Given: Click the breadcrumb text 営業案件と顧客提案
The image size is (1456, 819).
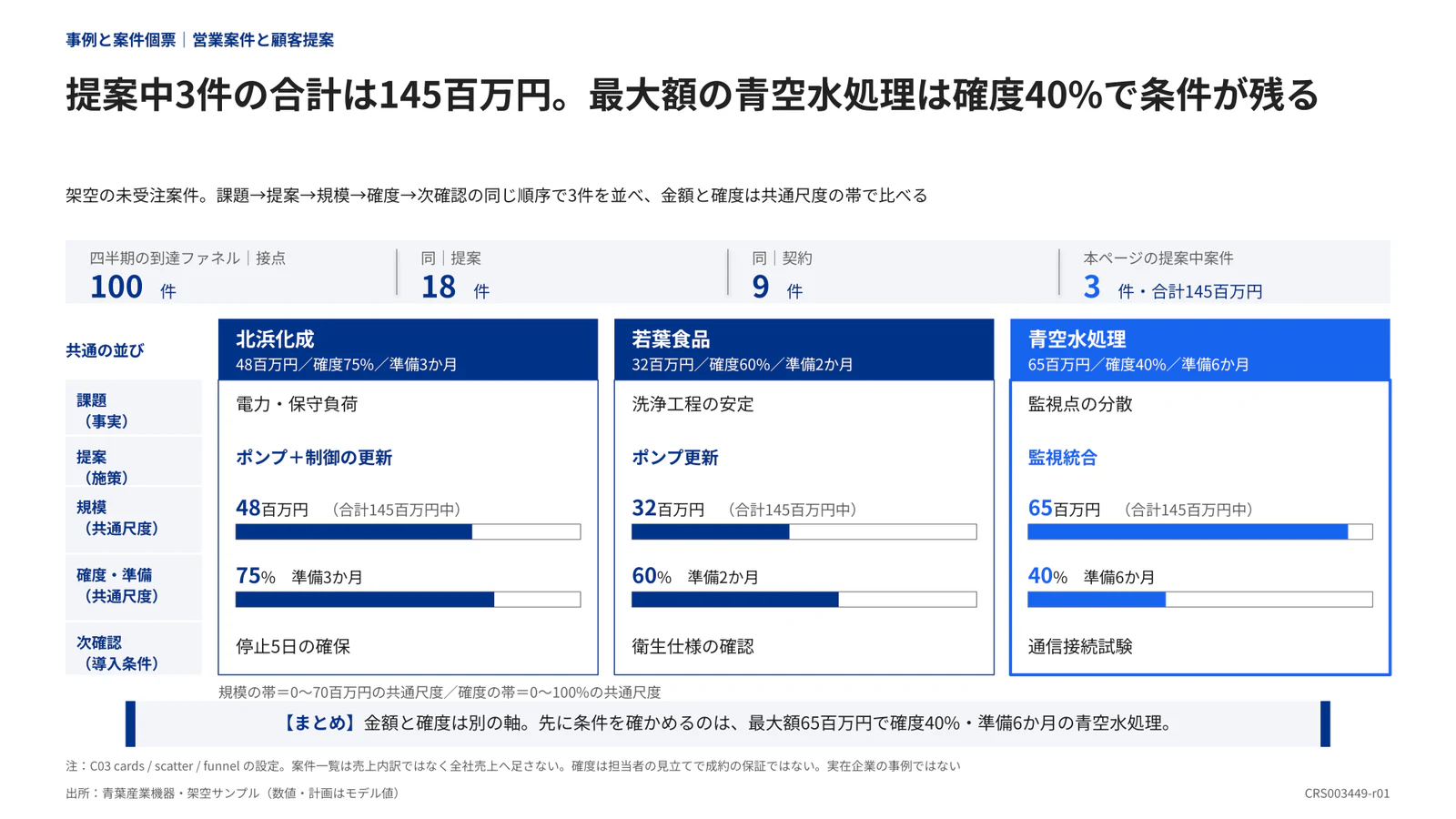Looking at the screenshot, I should (263, 40).
